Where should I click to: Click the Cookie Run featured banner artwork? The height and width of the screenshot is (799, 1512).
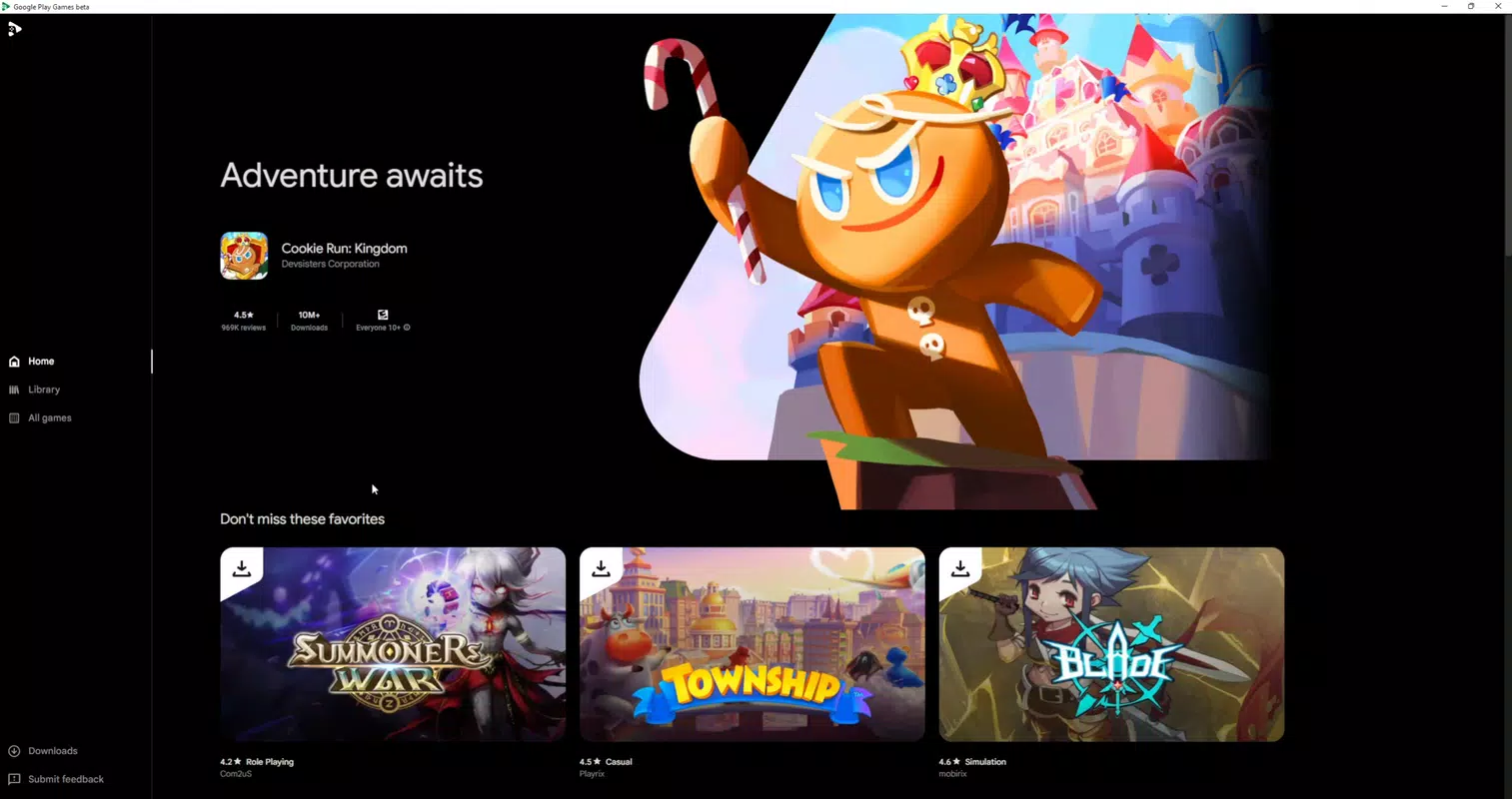(954, 262)
